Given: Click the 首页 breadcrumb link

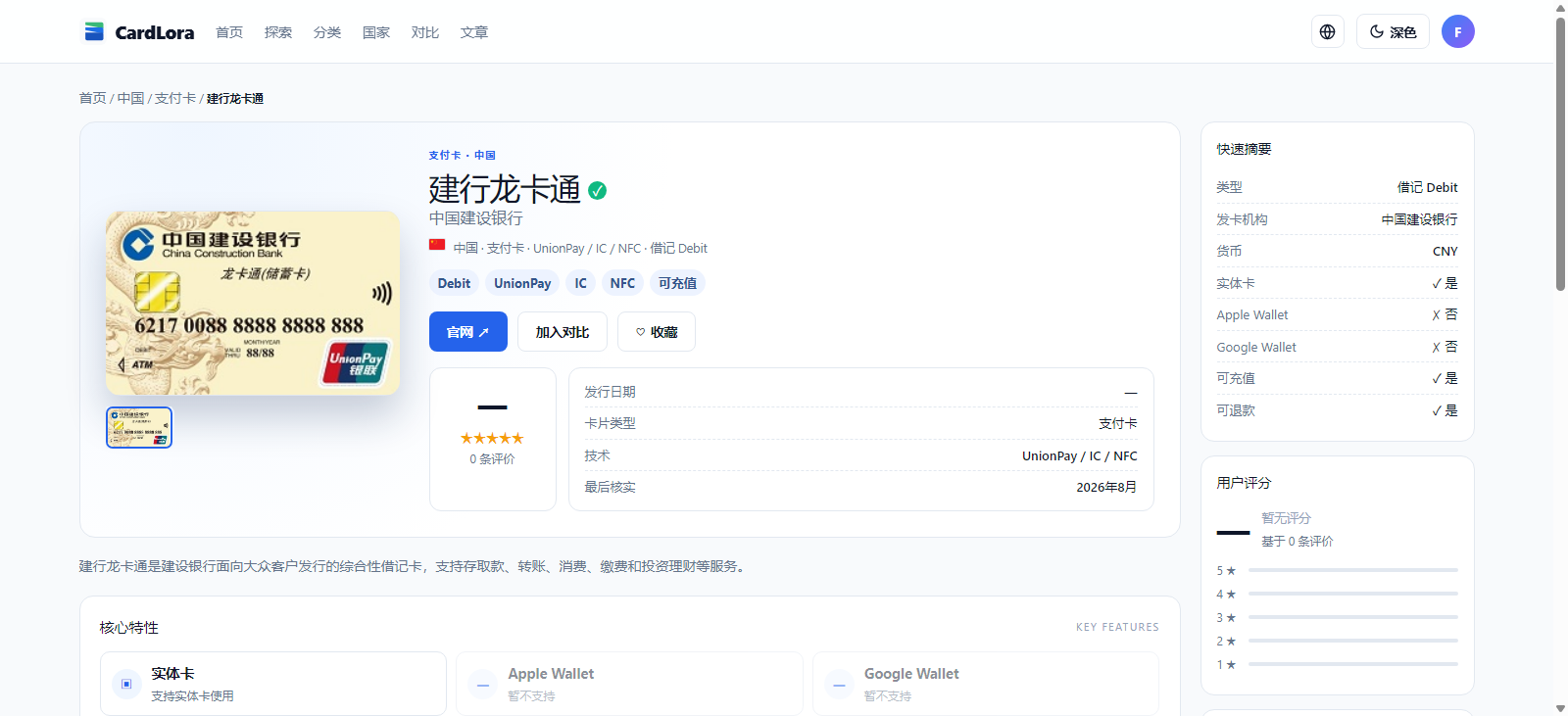Looking at the screenshot, I should 93,98.
